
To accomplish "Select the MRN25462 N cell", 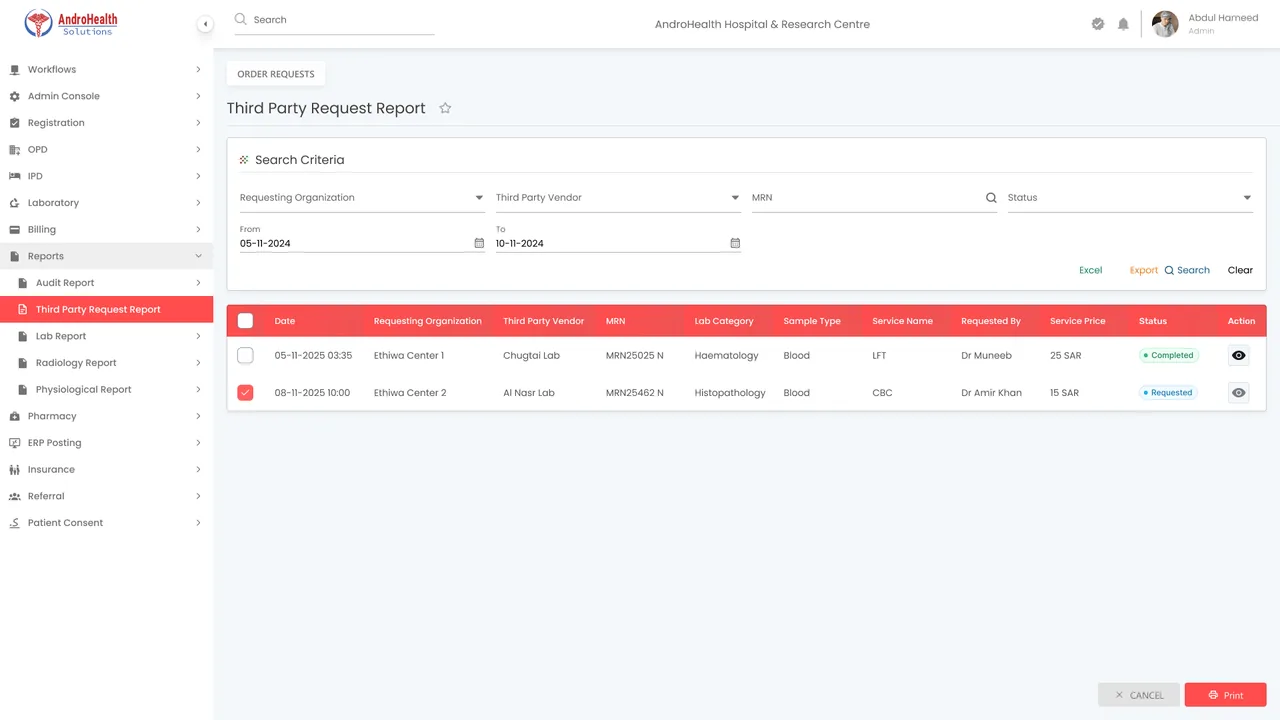I will [634, 393].
